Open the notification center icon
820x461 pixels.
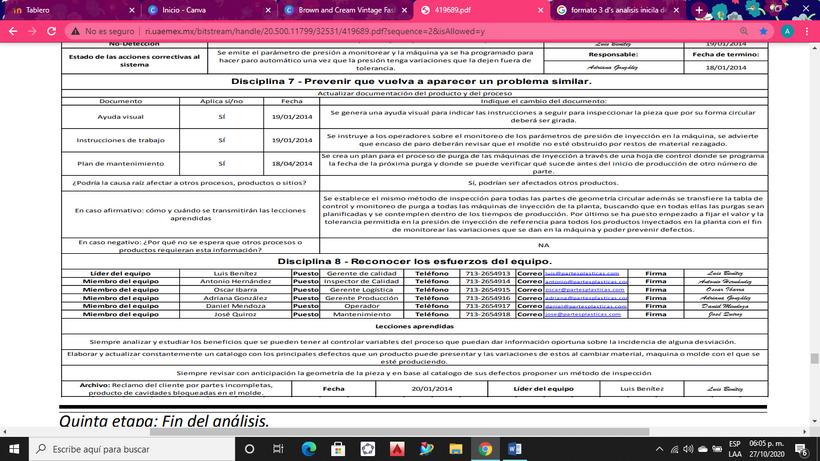801,449
